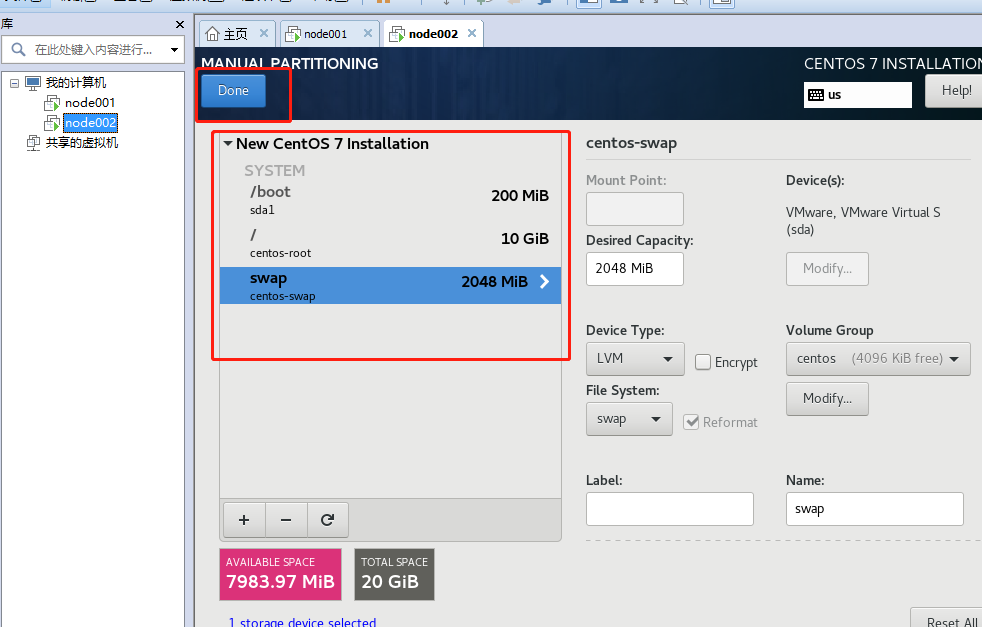This screenshot has height=627, width=982.
Task: Click the us keyboard layout indicator
Action: click(857, 94)
